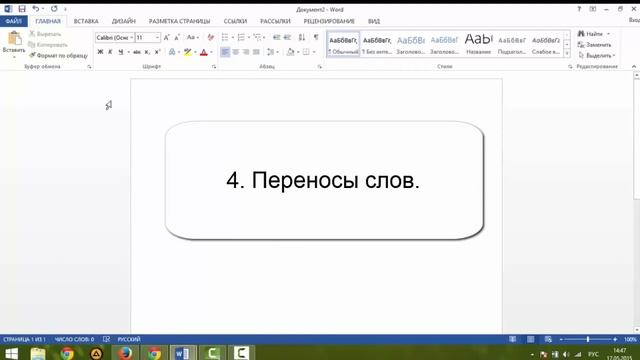
Task: Toggle strikethrough formatting
Action: point(137,52)
